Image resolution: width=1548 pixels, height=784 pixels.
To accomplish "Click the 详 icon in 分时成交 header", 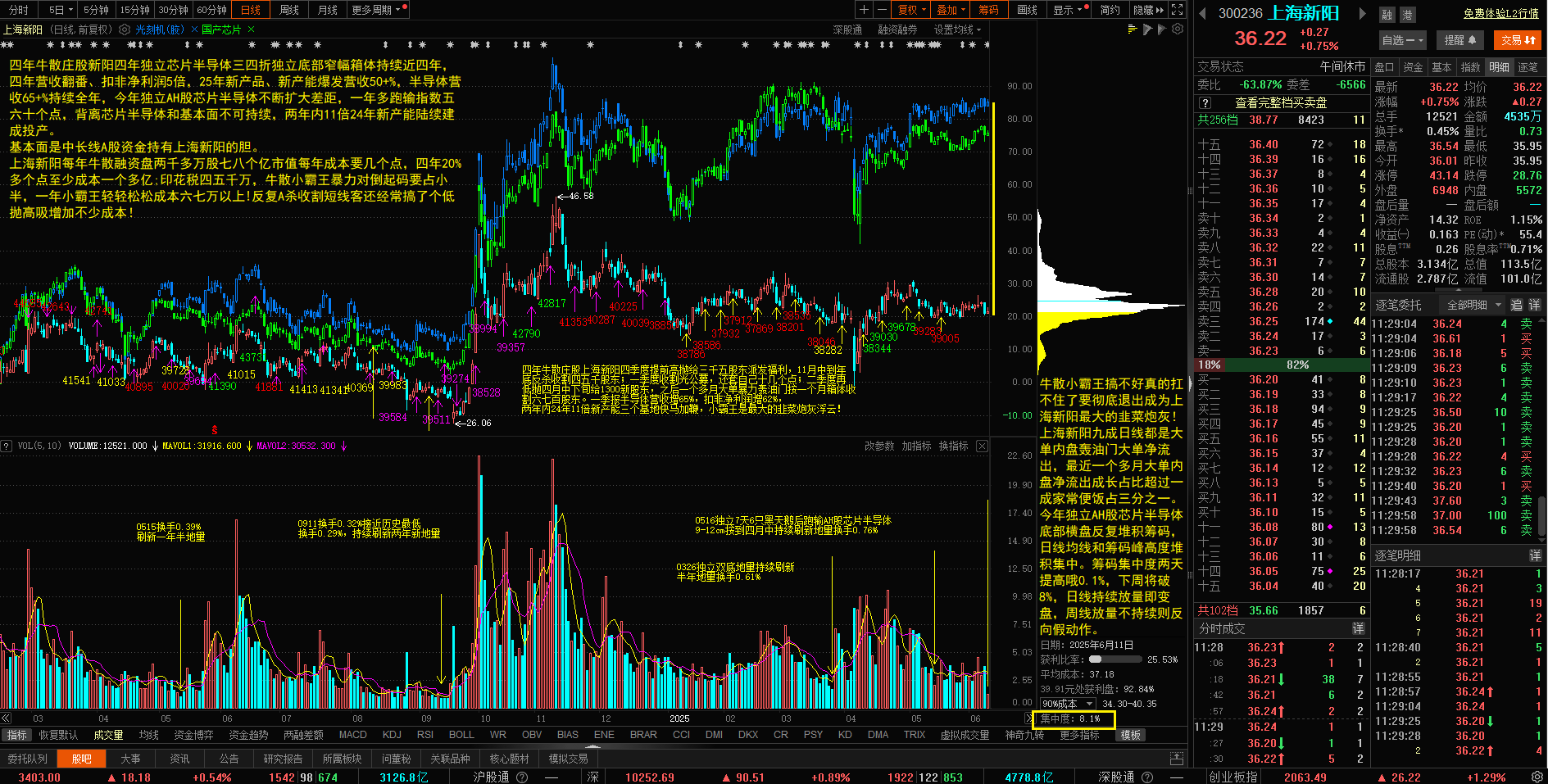I will tap(1358, 628).
